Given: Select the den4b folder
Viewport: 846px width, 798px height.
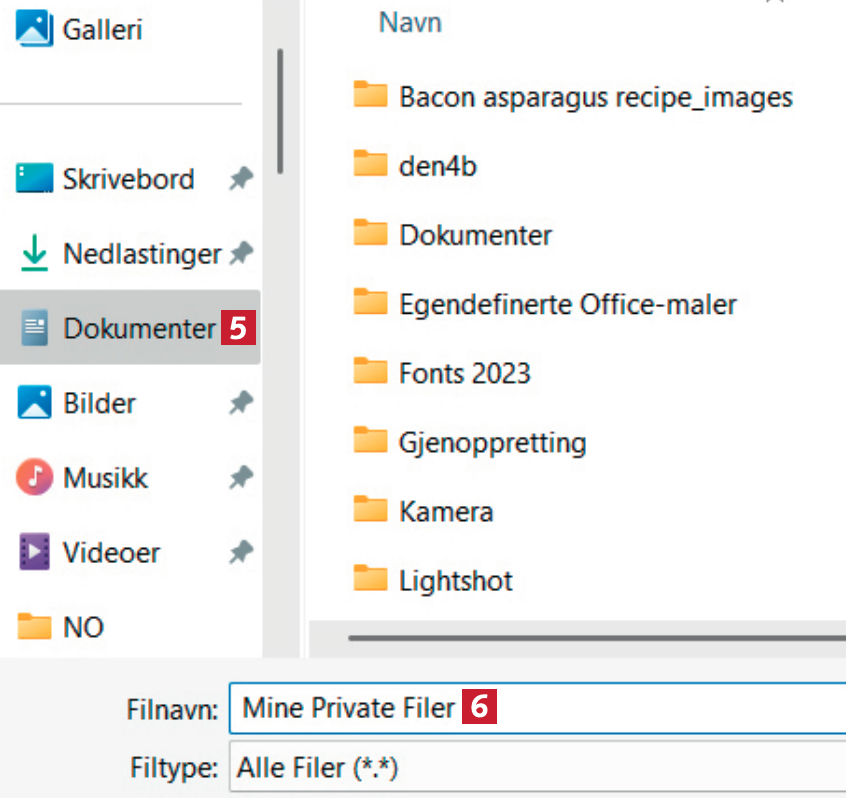Looking at the screenshot, I should coord(437,165).
